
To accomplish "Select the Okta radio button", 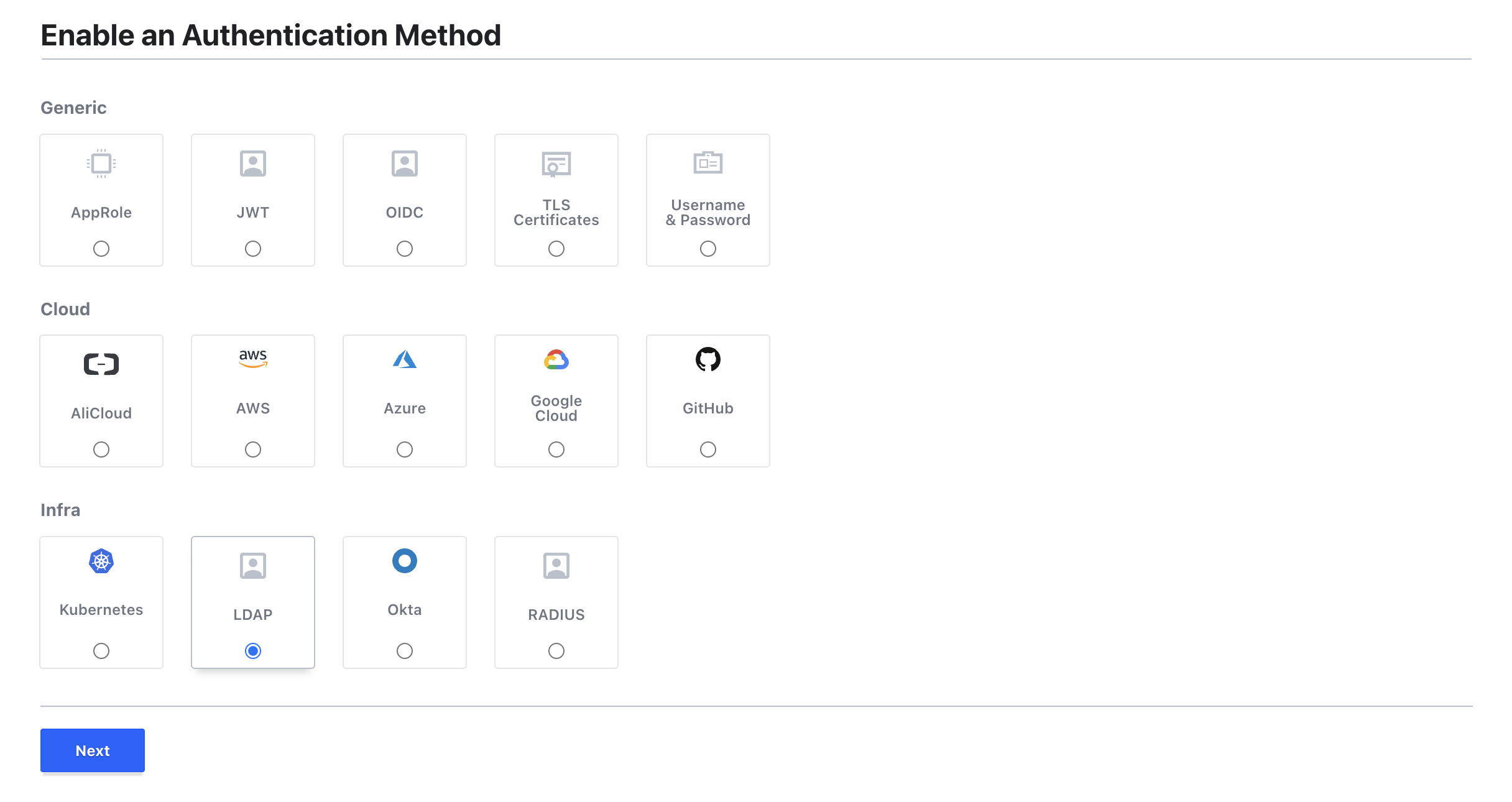I will click(x=405, y=651).
